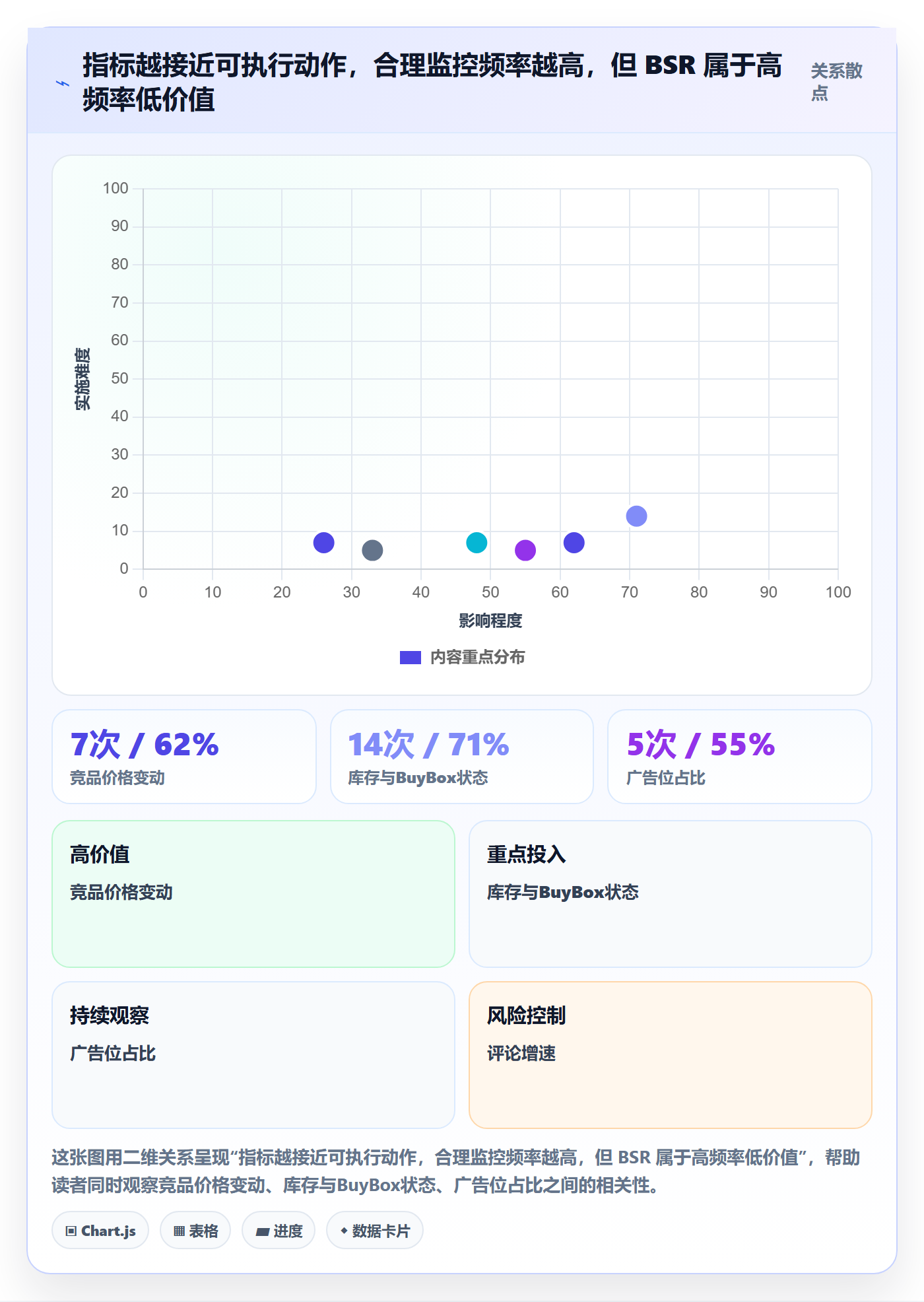Click the '14次 / 71%' stat value
Image resolution: width=924 pixels, height=1302 pixels.
coord(429,745)
